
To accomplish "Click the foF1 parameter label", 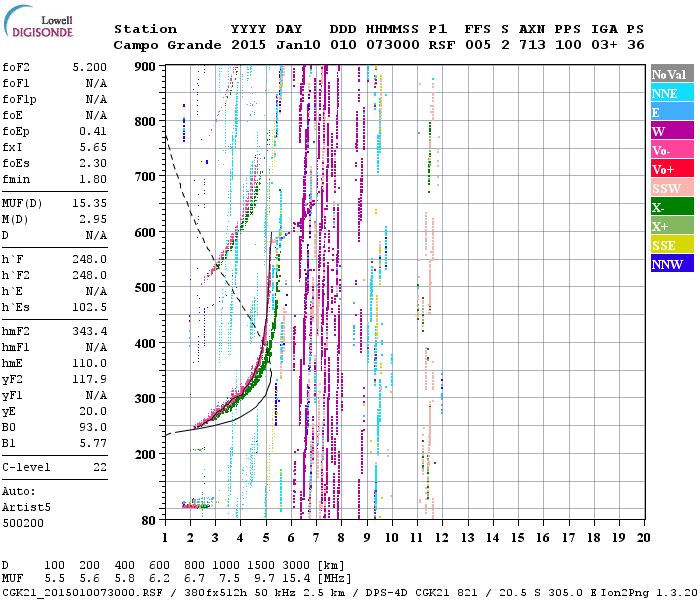I will pyautogui.click(x=16, y=83).
